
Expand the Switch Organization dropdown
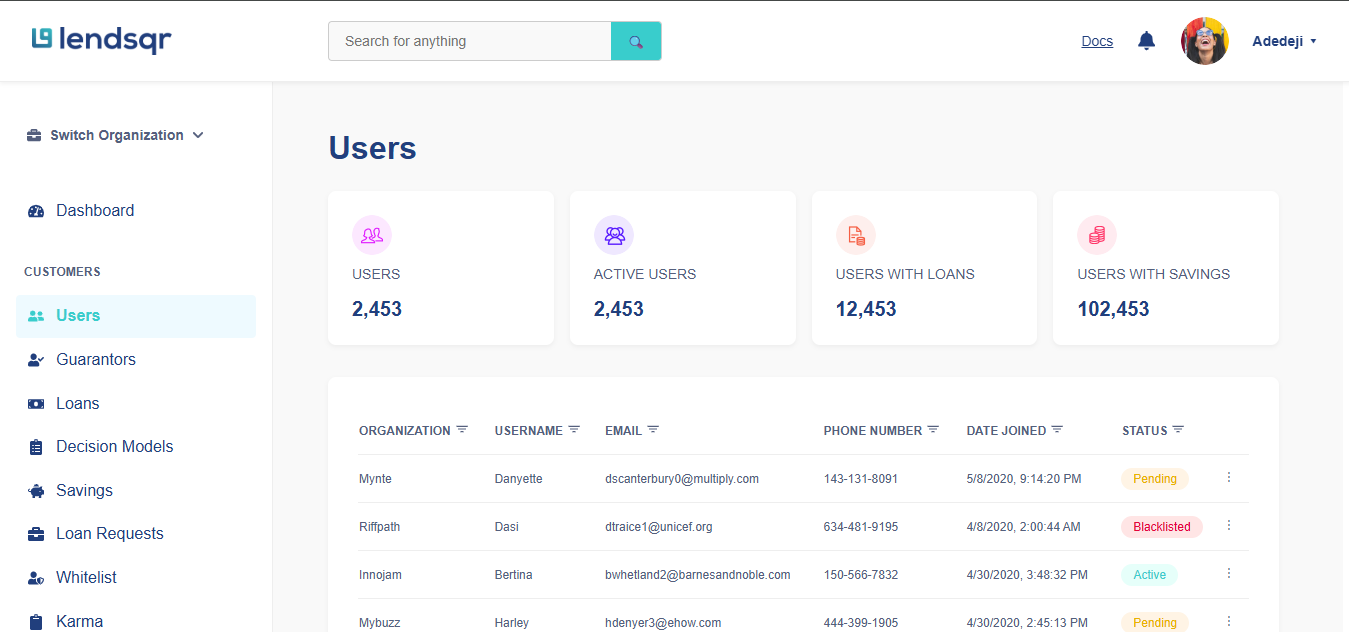116,135
